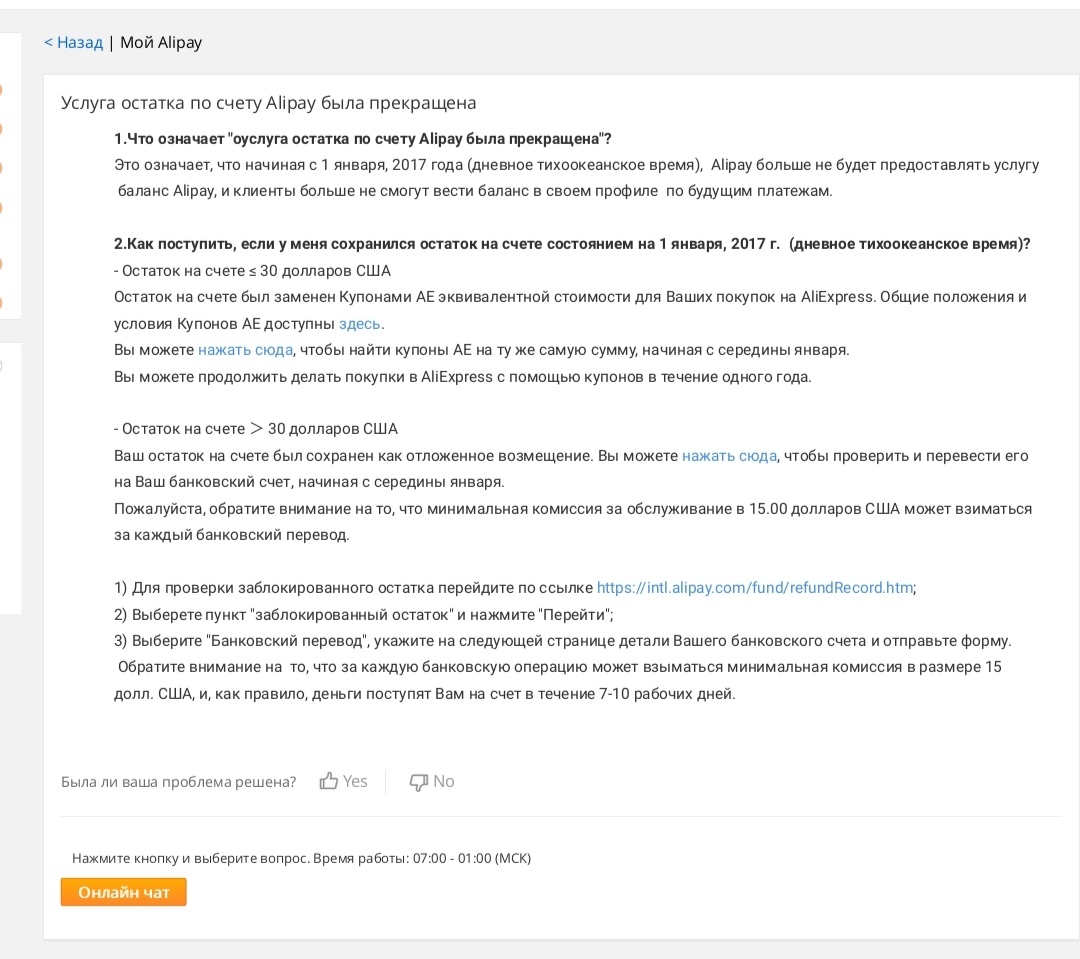Click the working hours note 07:00 - 01:00 (МСК)

pos(302,858)
